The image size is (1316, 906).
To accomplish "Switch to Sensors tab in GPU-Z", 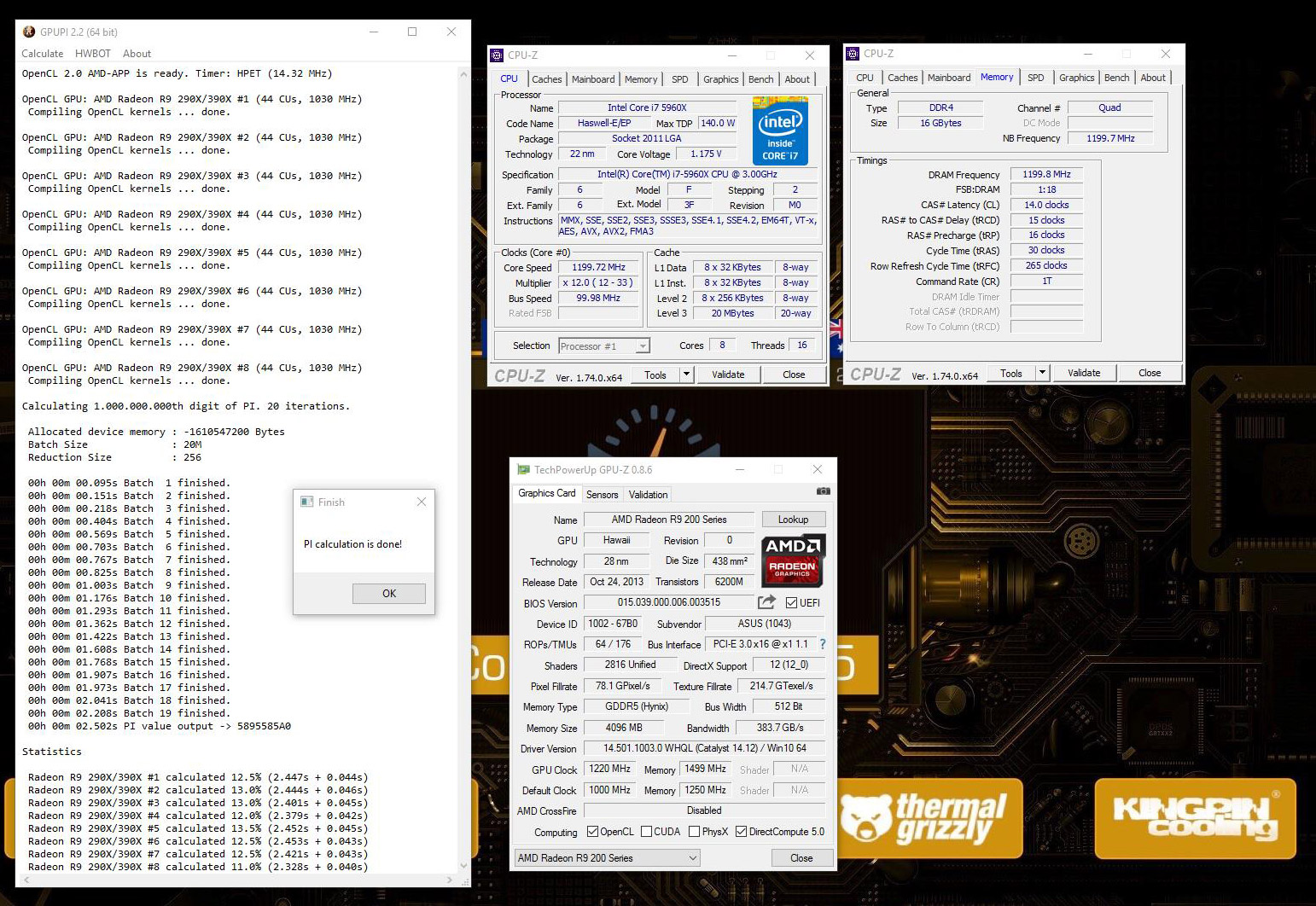I will (603, 495).
